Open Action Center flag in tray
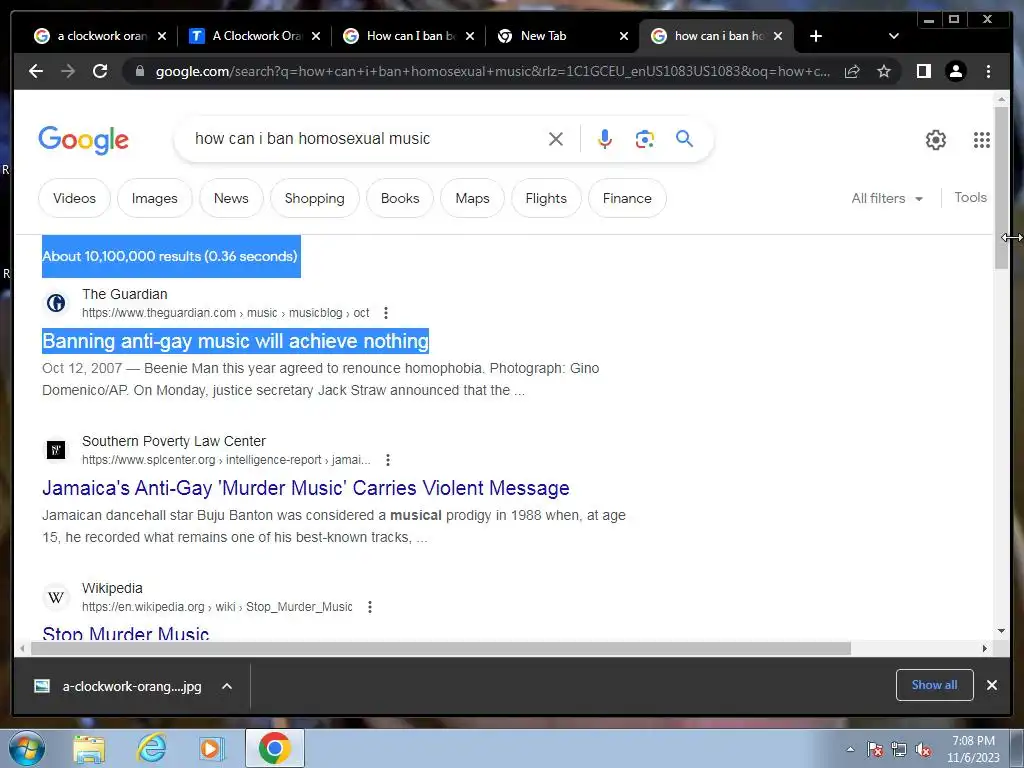This screenshot has height=768, width=1024. [x=875, y=749]
